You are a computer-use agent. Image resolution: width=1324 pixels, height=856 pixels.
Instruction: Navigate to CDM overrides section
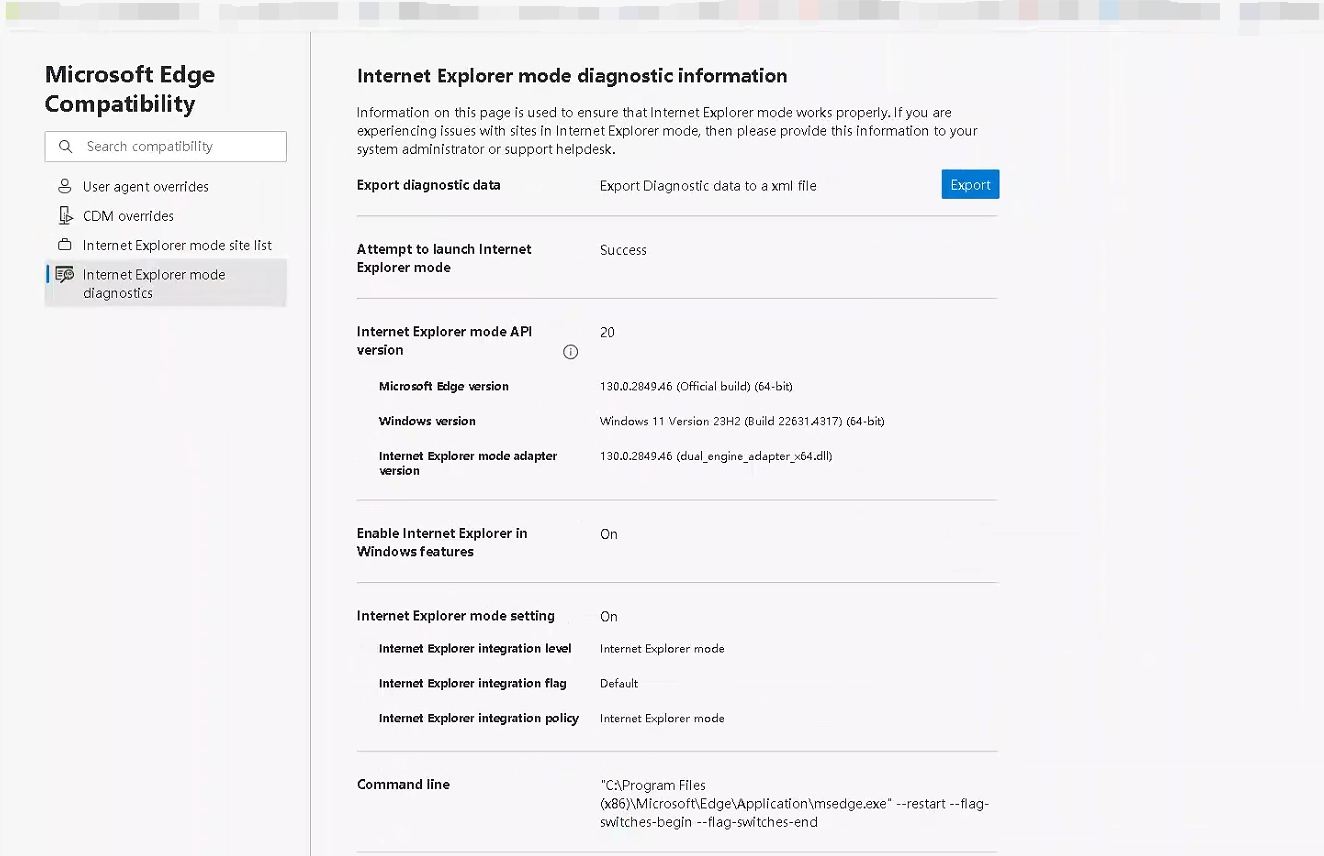pos(130,216)
